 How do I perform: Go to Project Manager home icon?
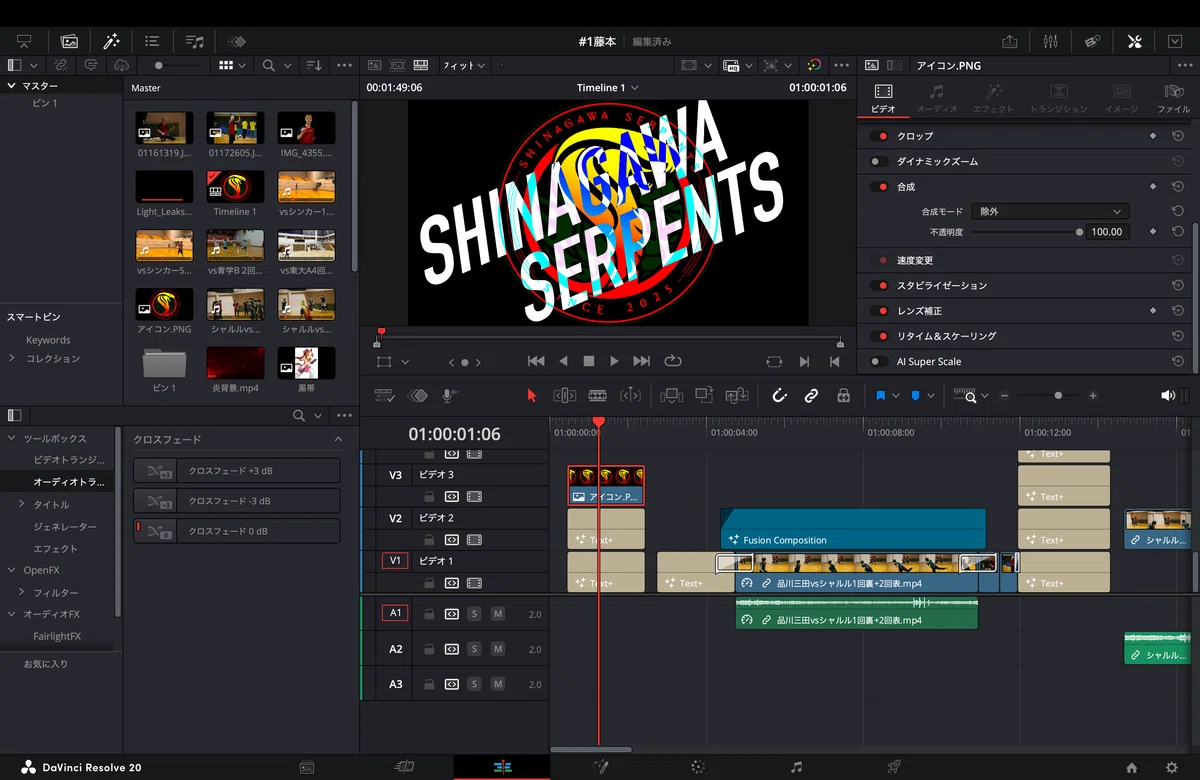pyautogui.click(x=1131, y=767)
